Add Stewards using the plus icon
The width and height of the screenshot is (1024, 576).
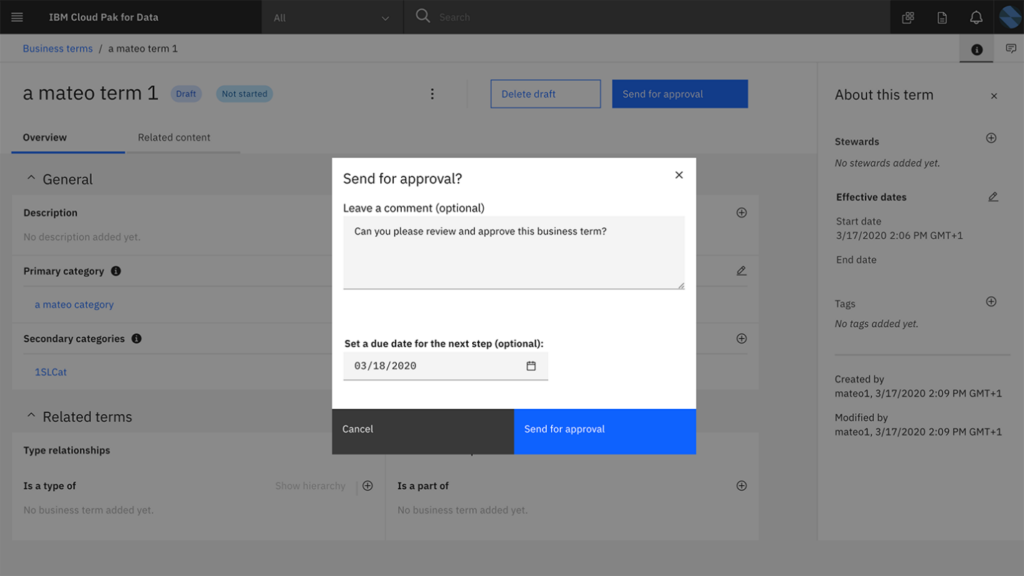coord(991,138)
